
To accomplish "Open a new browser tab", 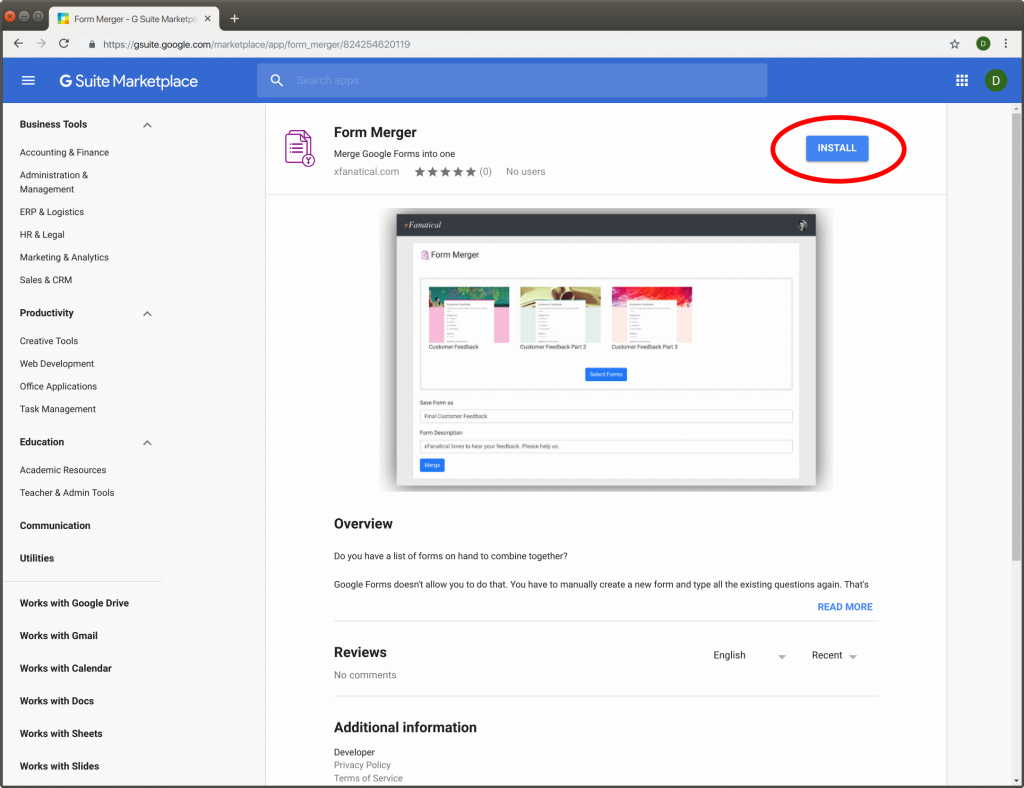I will click(234, 18).
